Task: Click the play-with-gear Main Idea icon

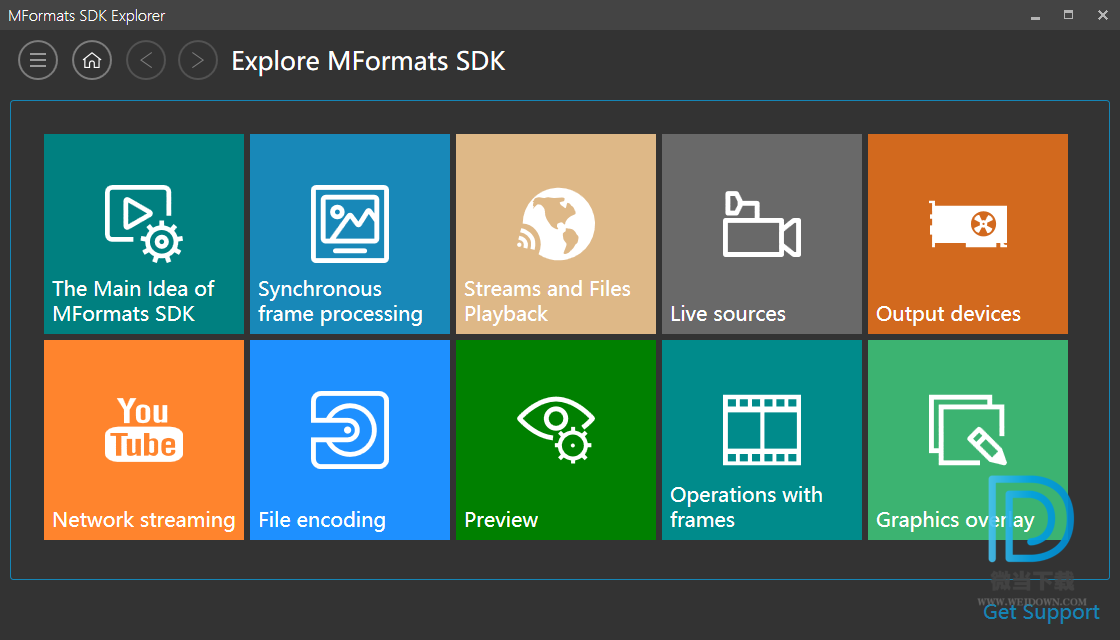Action: click(x=144, y=224)
